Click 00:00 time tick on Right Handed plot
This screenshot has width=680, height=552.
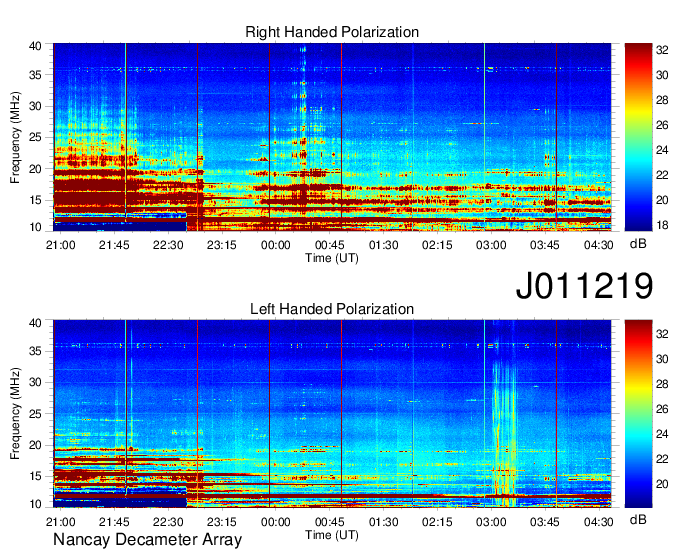click(275, 245)
